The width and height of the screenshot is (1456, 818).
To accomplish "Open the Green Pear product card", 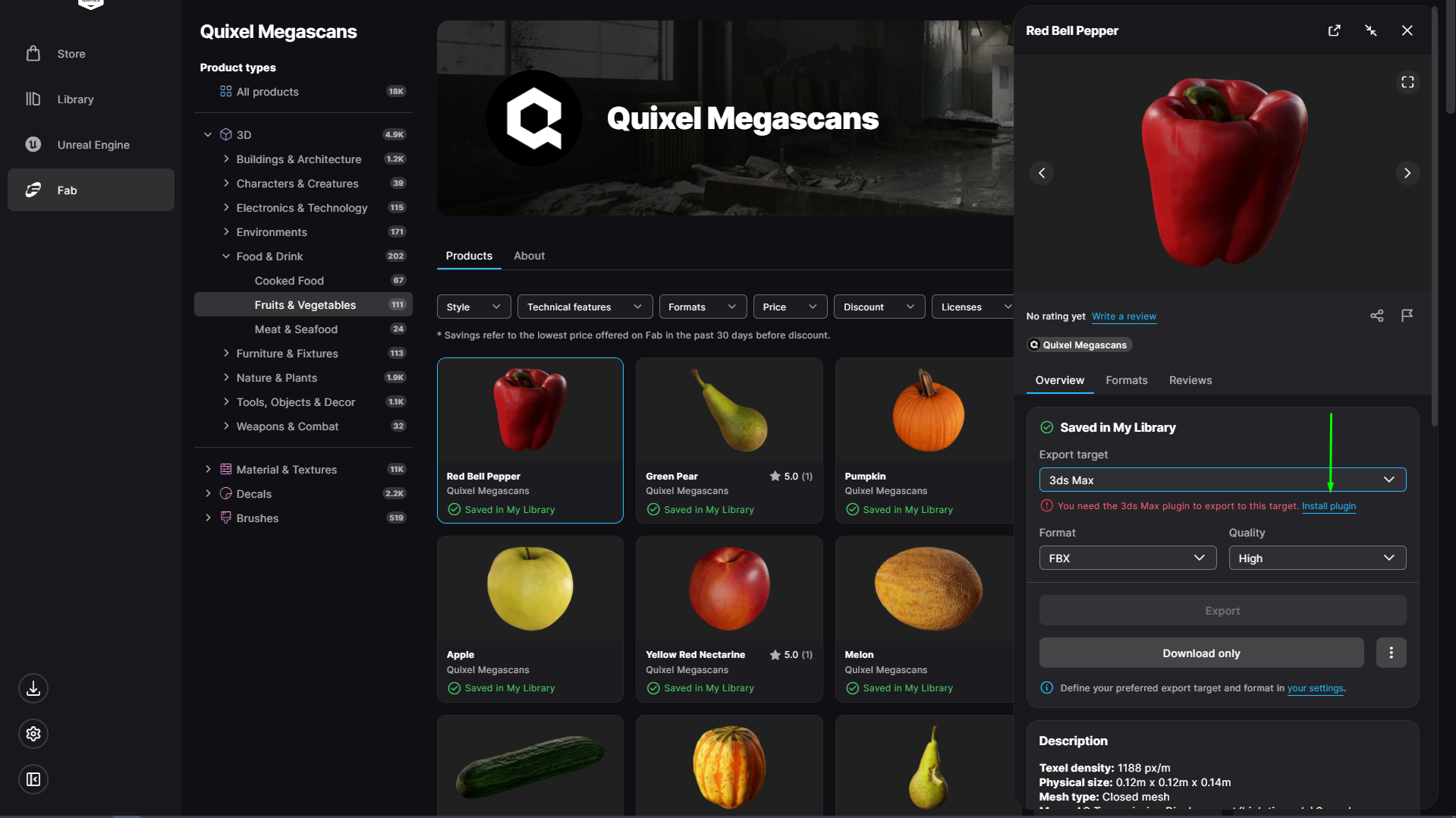I will tap(729, 440).
